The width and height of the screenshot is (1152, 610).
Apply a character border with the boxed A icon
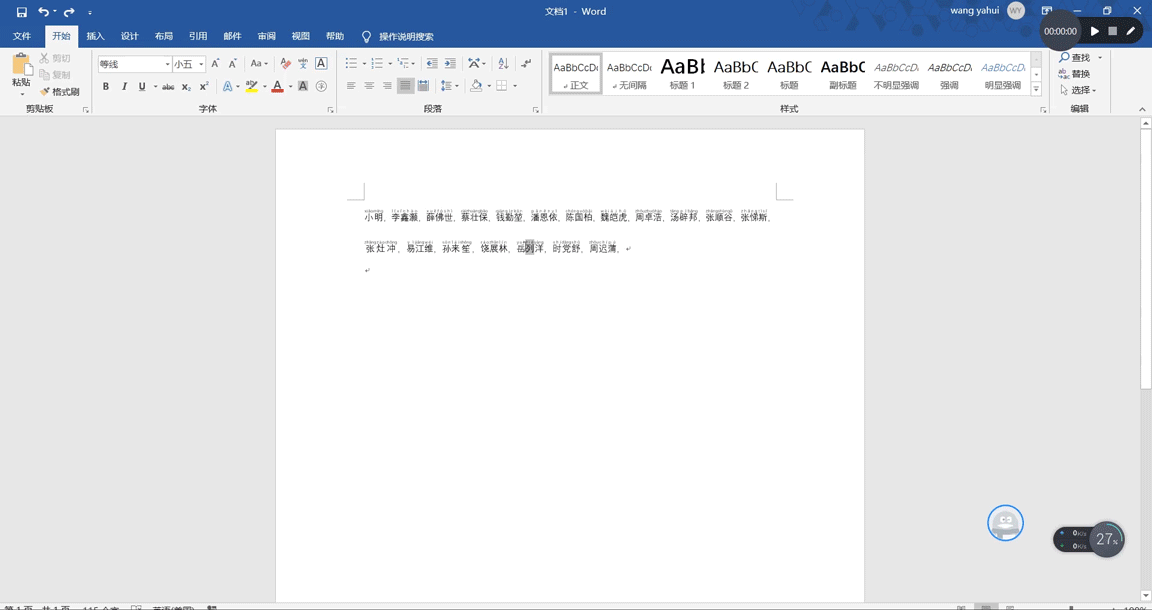point(321,64)
